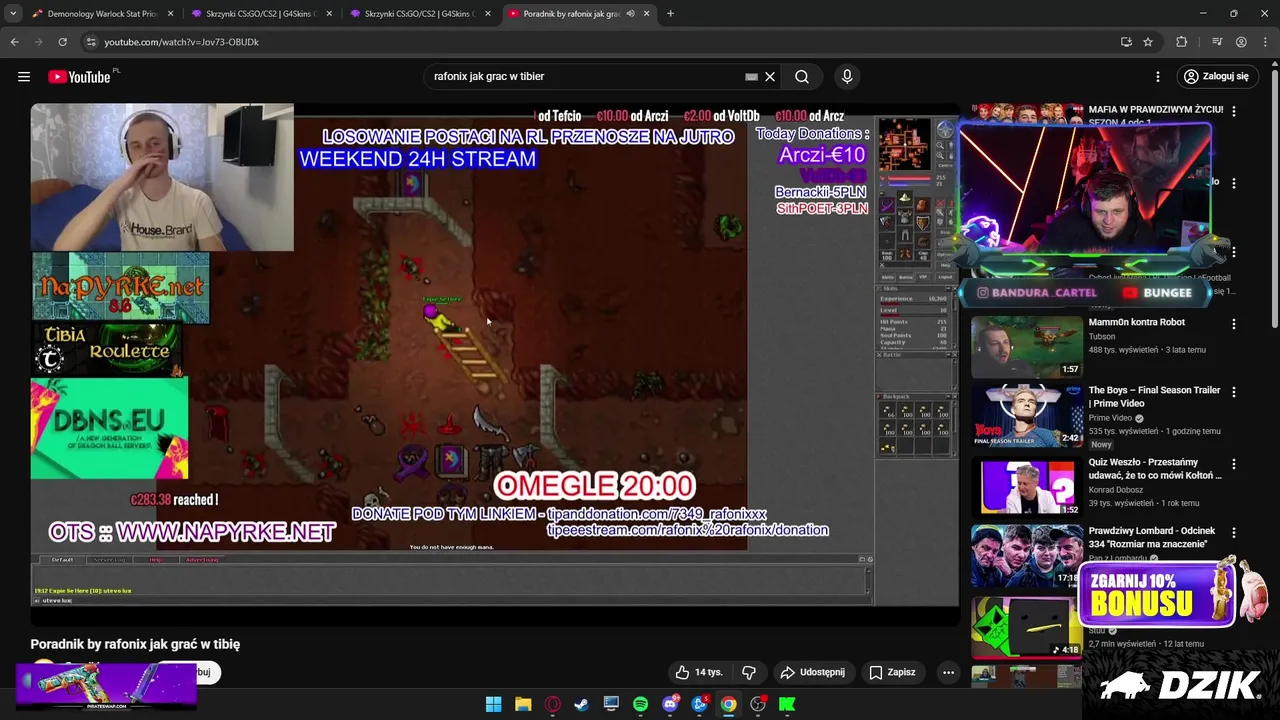Select the Poradnik by rafonix tab

tap(578, 14)
